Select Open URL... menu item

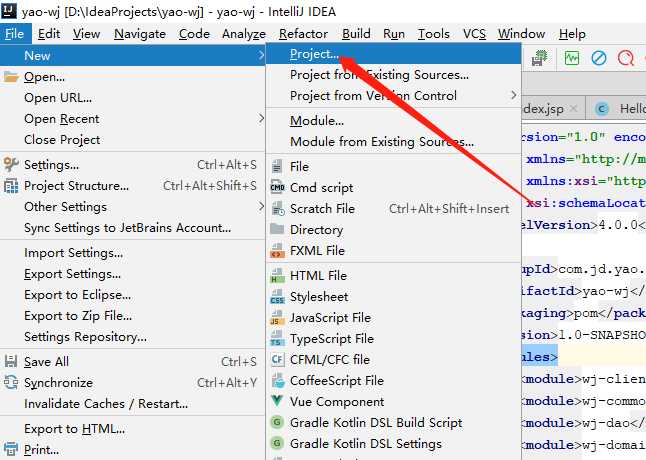click(132, 98)
